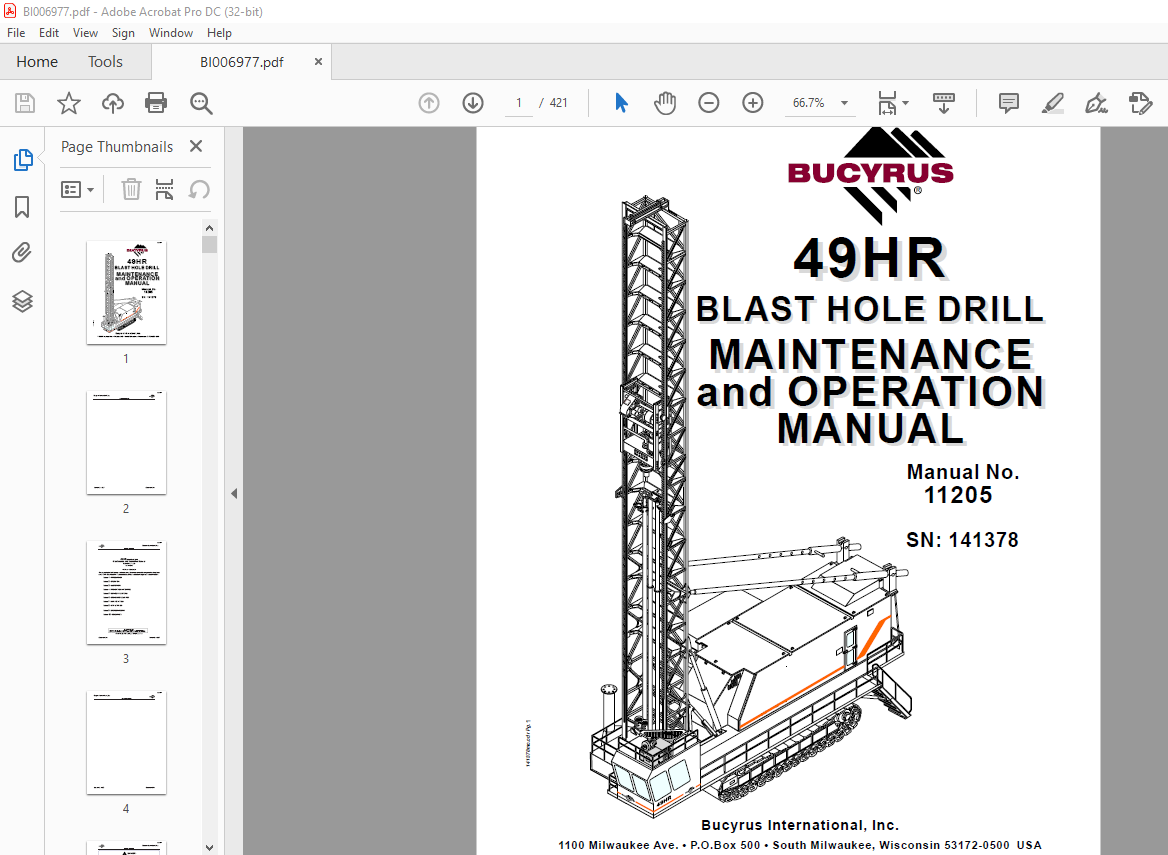Image resolution: width=1168 pixels, height=855 pixels.
Task: Select the BI006977.pdf document tab
Action: coord(241,62)
